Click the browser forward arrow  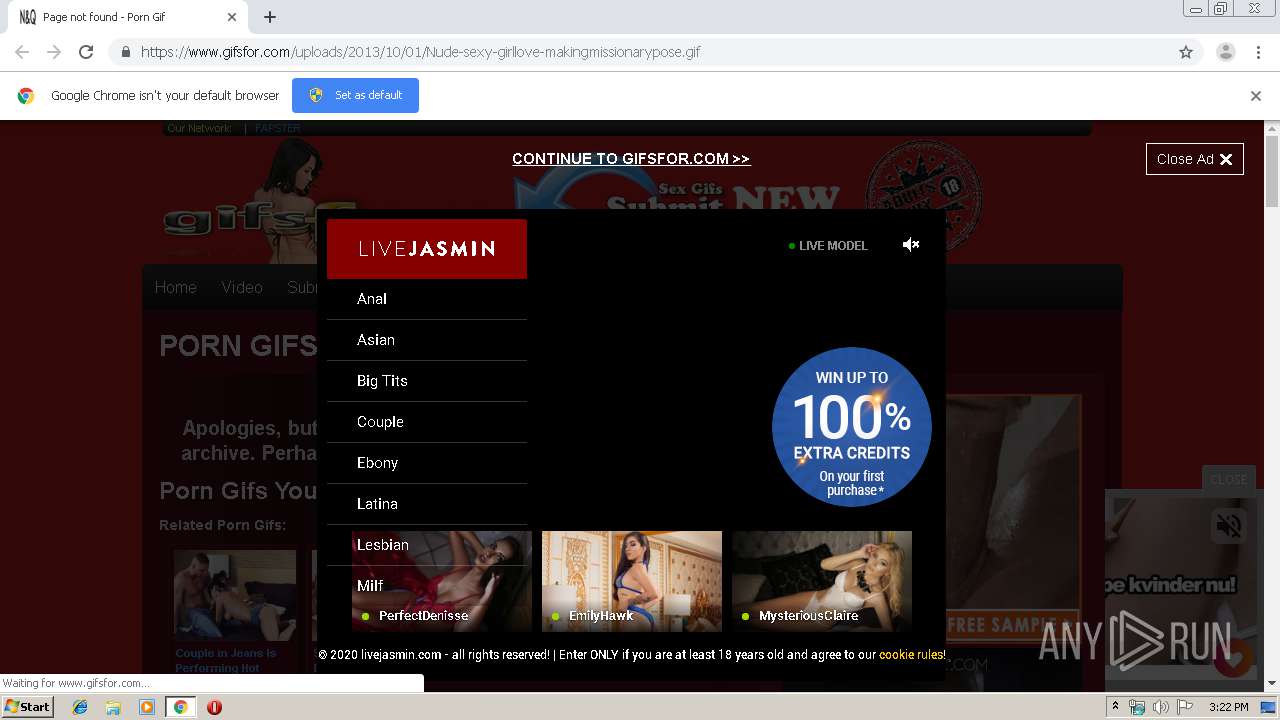coord(54,52)
